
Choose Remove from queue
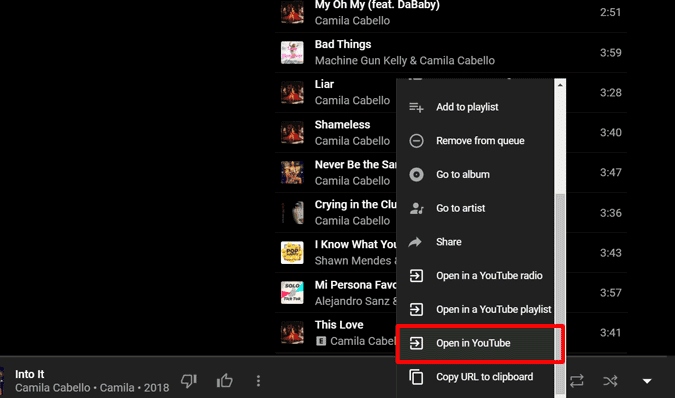point(475,141)
